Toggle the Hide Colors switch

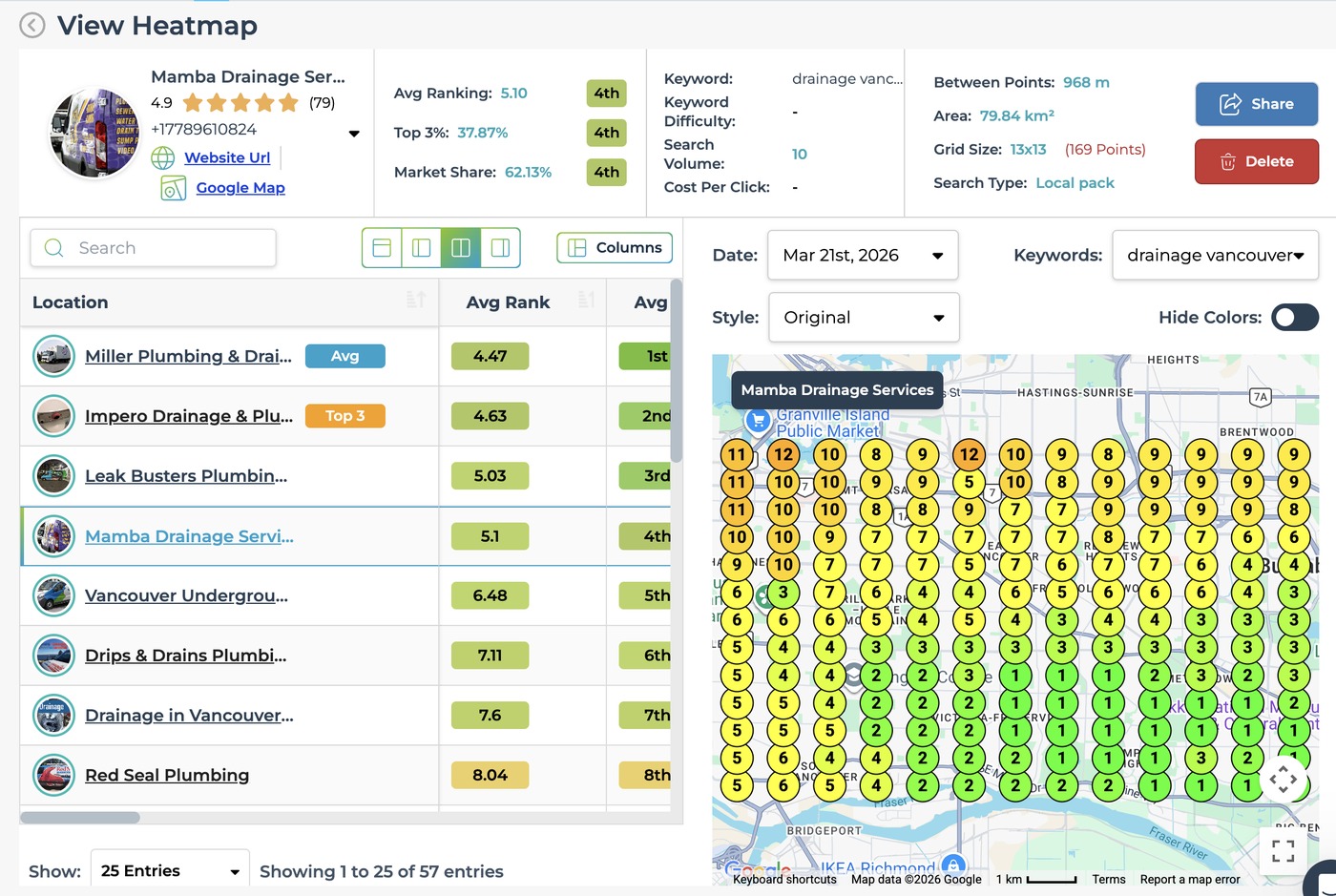pyautogui.click(x=1295, y=318)
